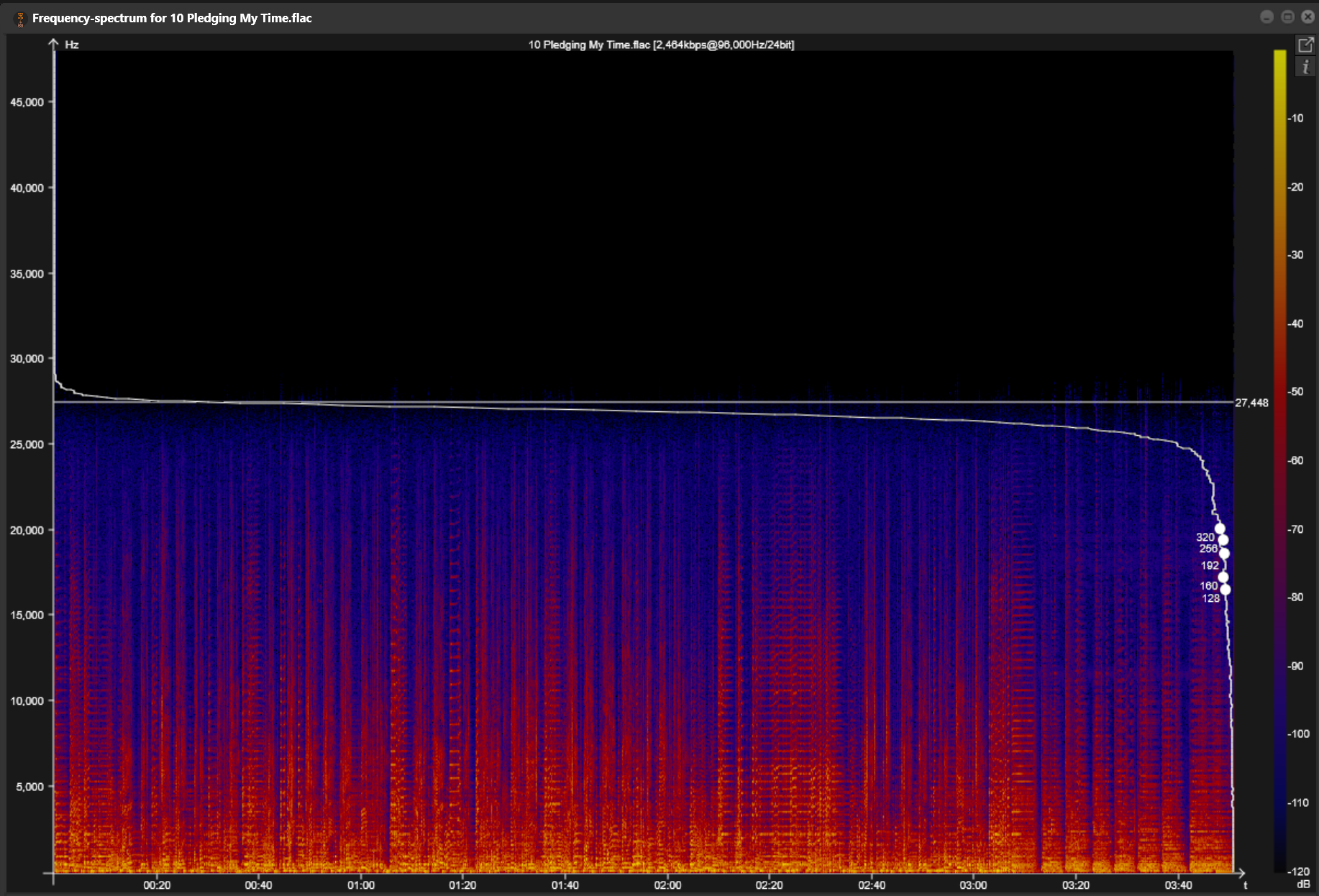Click the 45,000 Hz axis tick label
1319x896 pixels.
pos(27,102)
